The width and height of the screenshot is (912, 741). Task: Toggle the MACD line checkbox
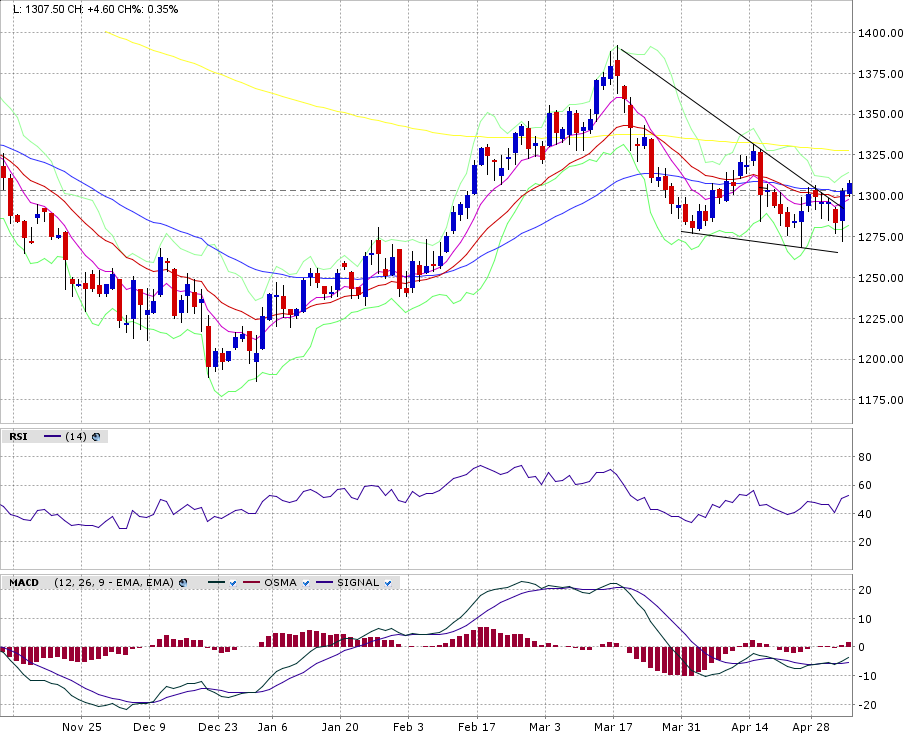point(231,582)
